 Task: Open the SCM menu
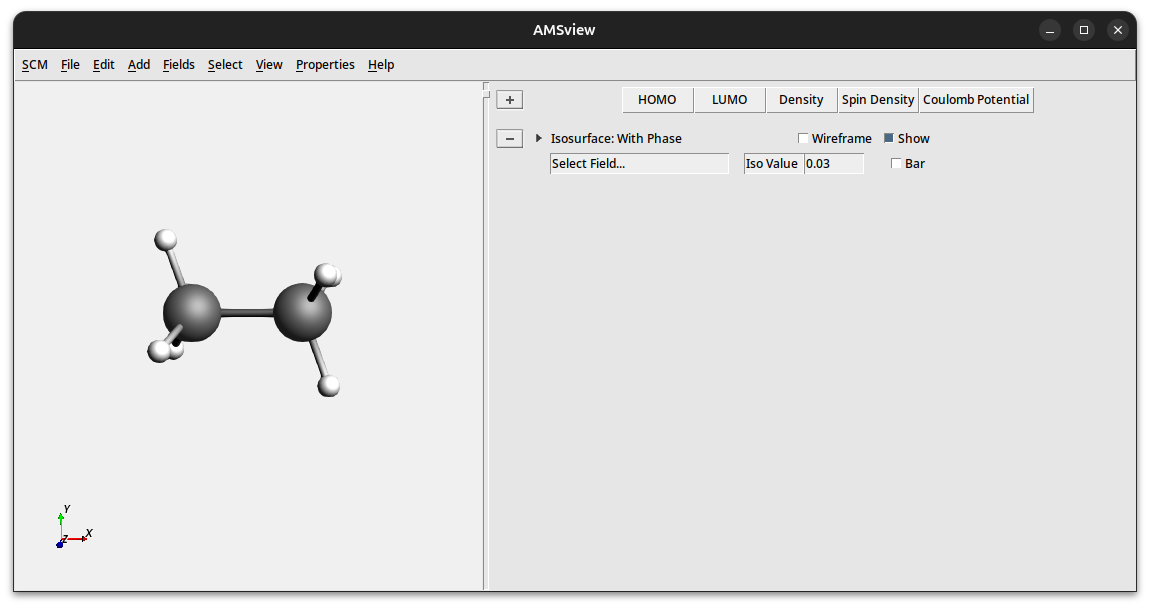tap(35, 65)
